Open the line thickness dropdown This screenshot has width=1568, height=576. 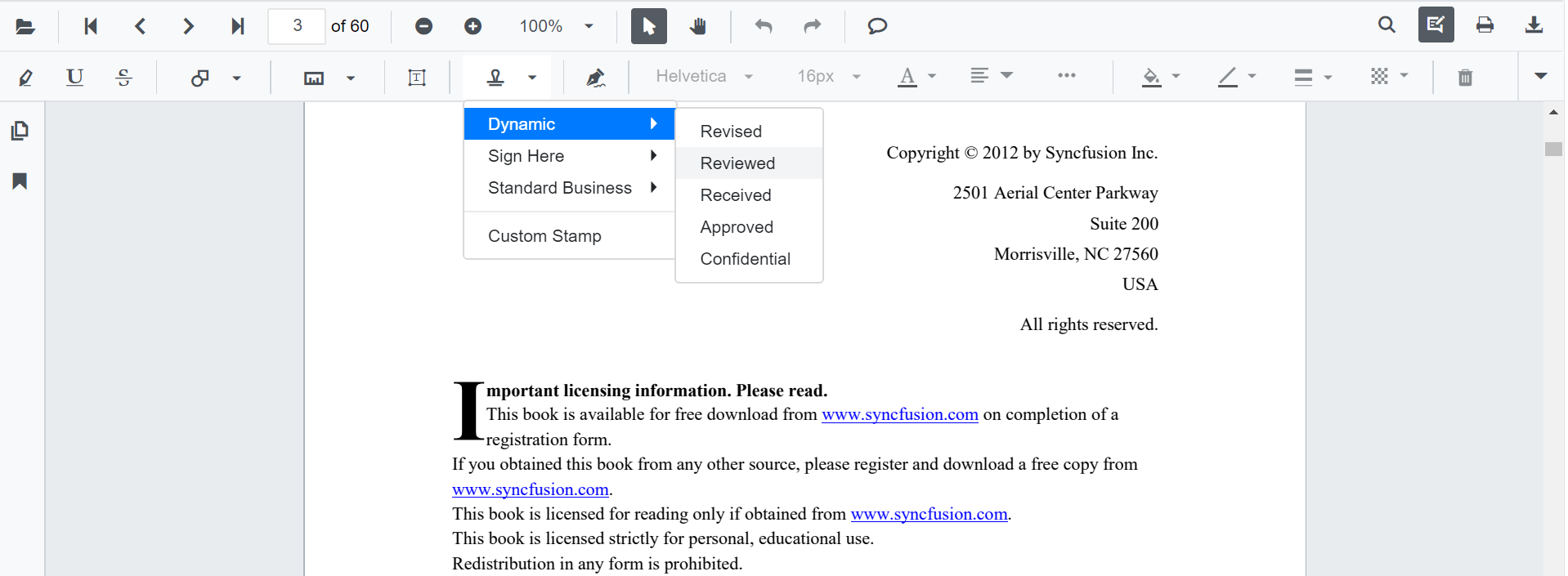point(1313,77)
